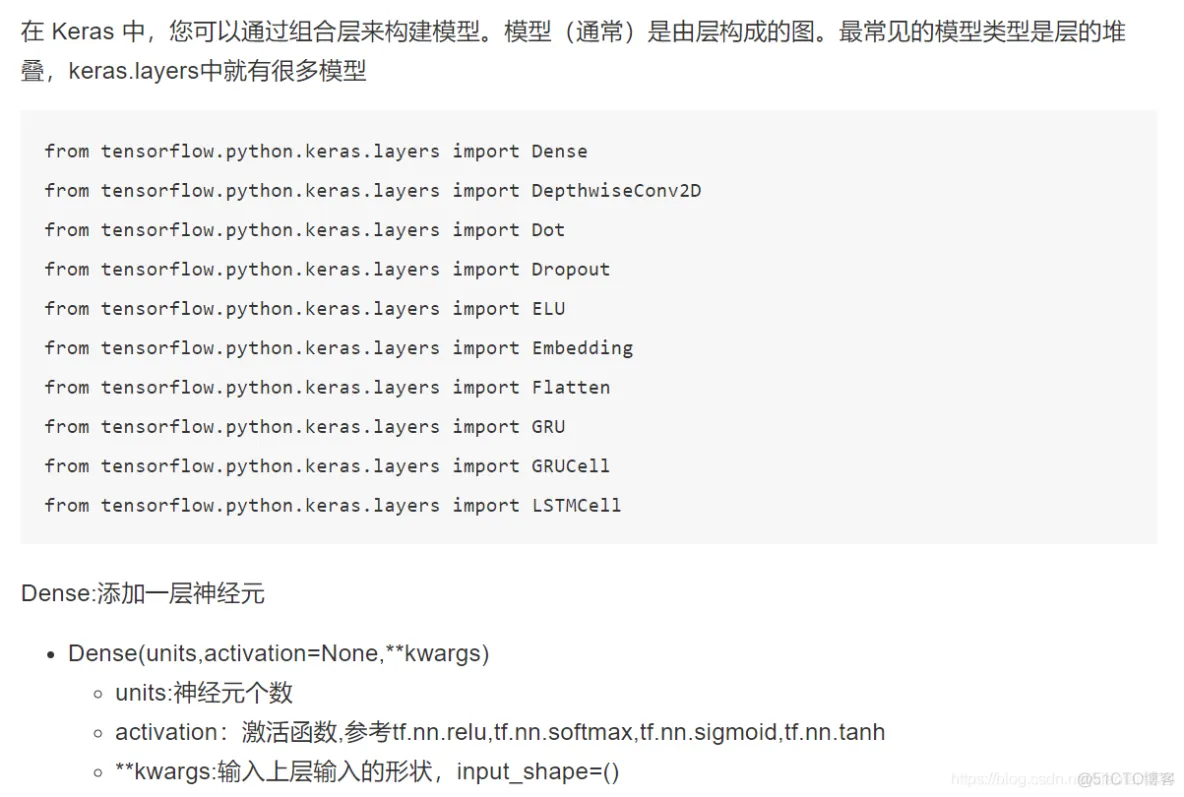Click the Dot import code line

tap(304, 230)
